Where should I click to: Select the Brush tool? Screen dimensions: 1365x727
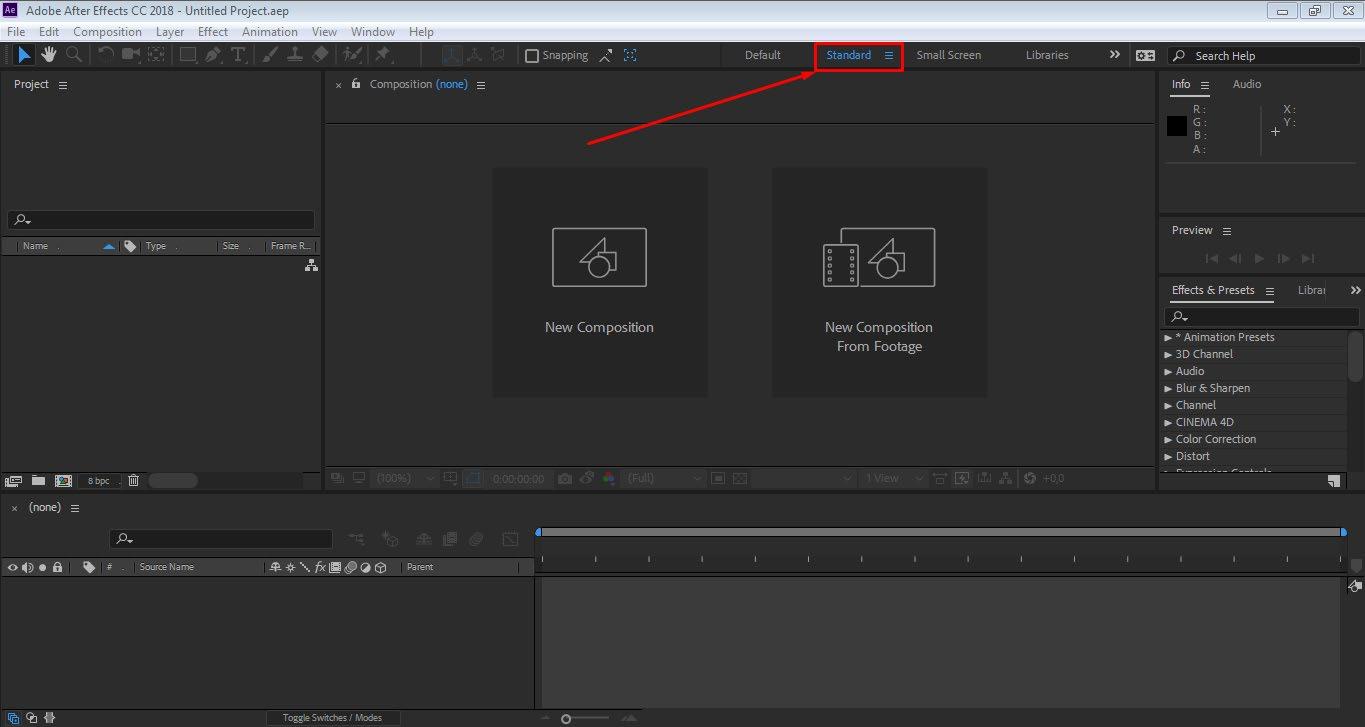click(x=270, y=55)
